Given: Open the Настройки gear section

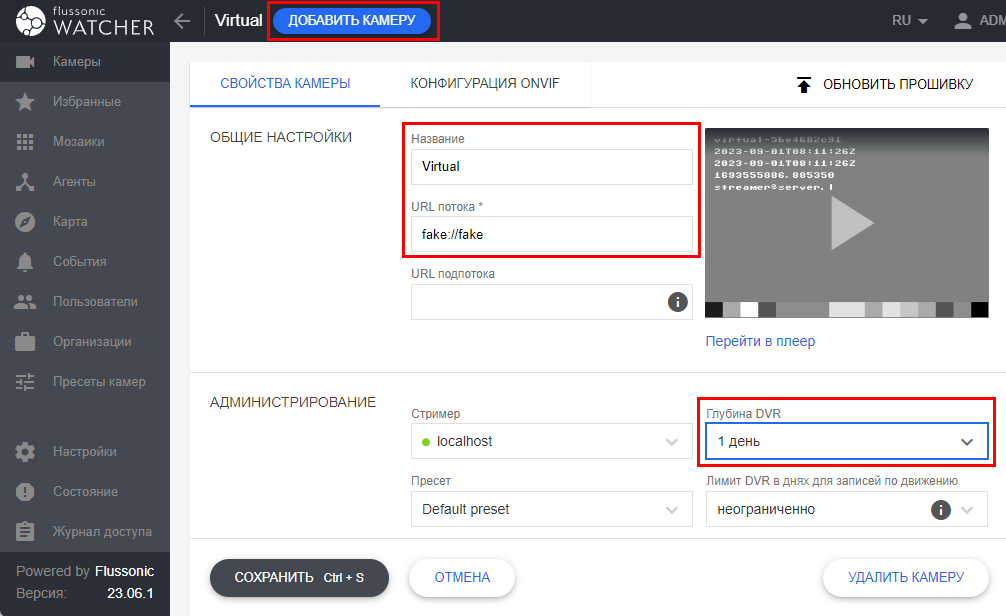Looking at the screenshot, I should tap(84, 451).
